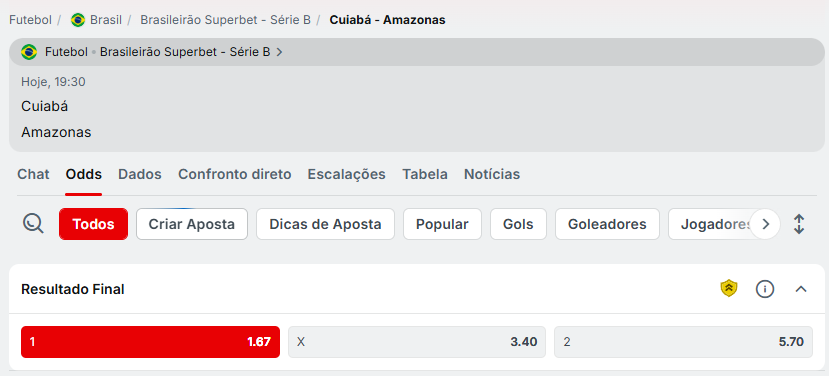This screenshot has width=829, height=376.
Task: Click the yellow shield boost icon
Action: [x=729, y=289]
